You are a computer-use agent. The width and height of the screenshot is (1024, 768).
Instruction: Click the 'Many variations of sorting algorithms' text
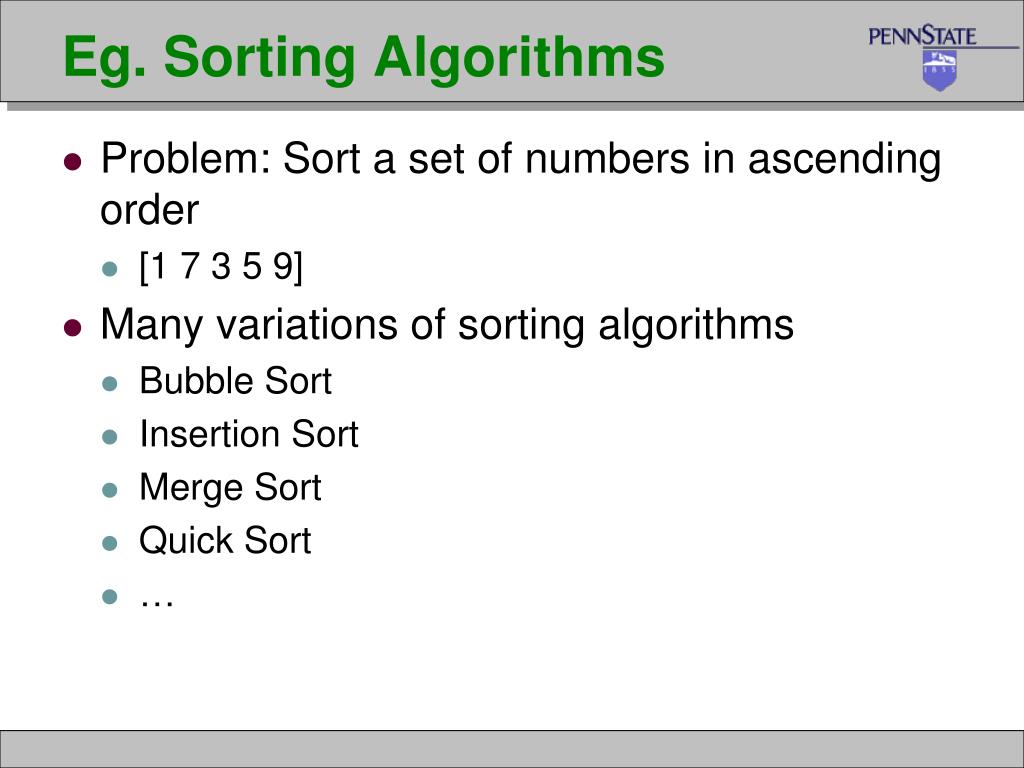pyautogui.click(x=447, y=325)
